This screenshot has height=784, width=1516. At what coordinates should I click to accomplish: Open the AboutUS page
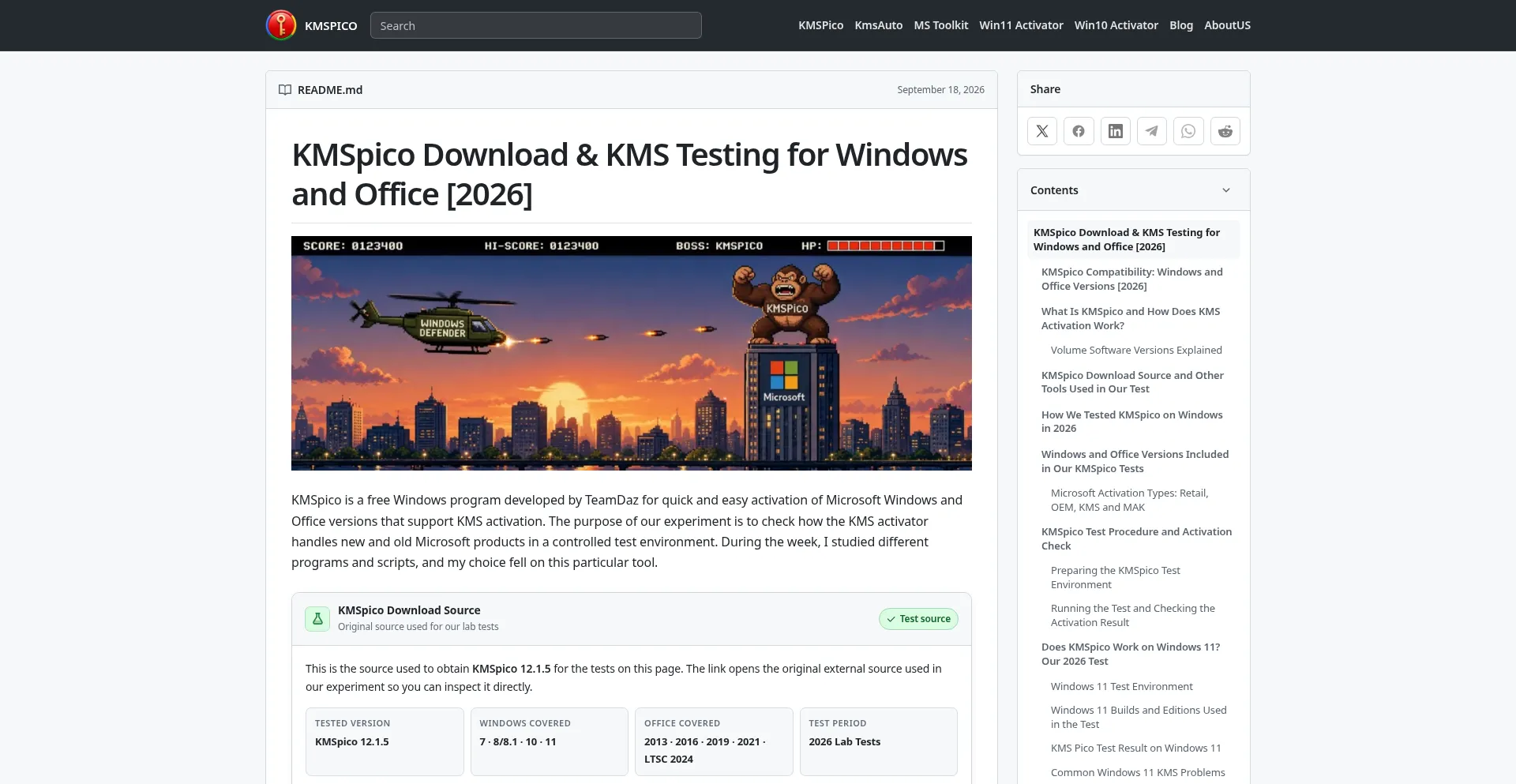pos(1227,25)
